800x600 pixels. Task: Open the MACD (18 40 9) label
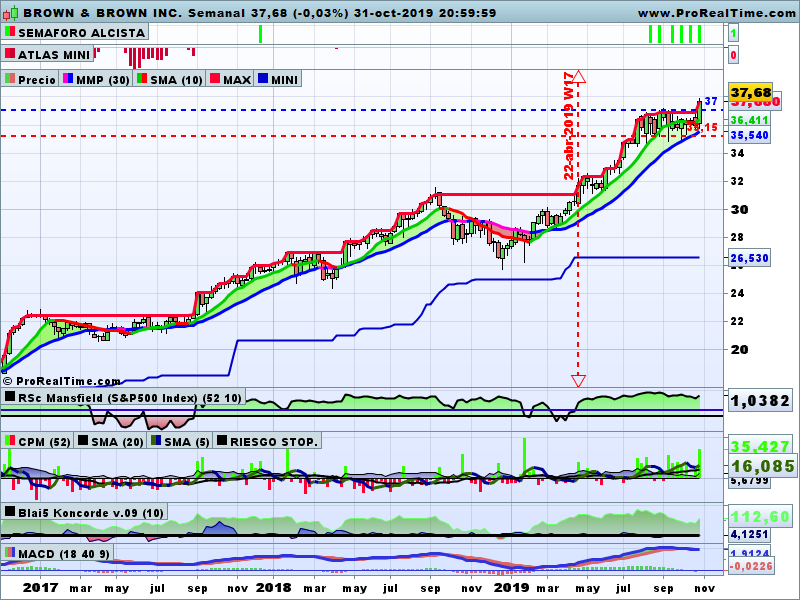(x=64, y=554)
